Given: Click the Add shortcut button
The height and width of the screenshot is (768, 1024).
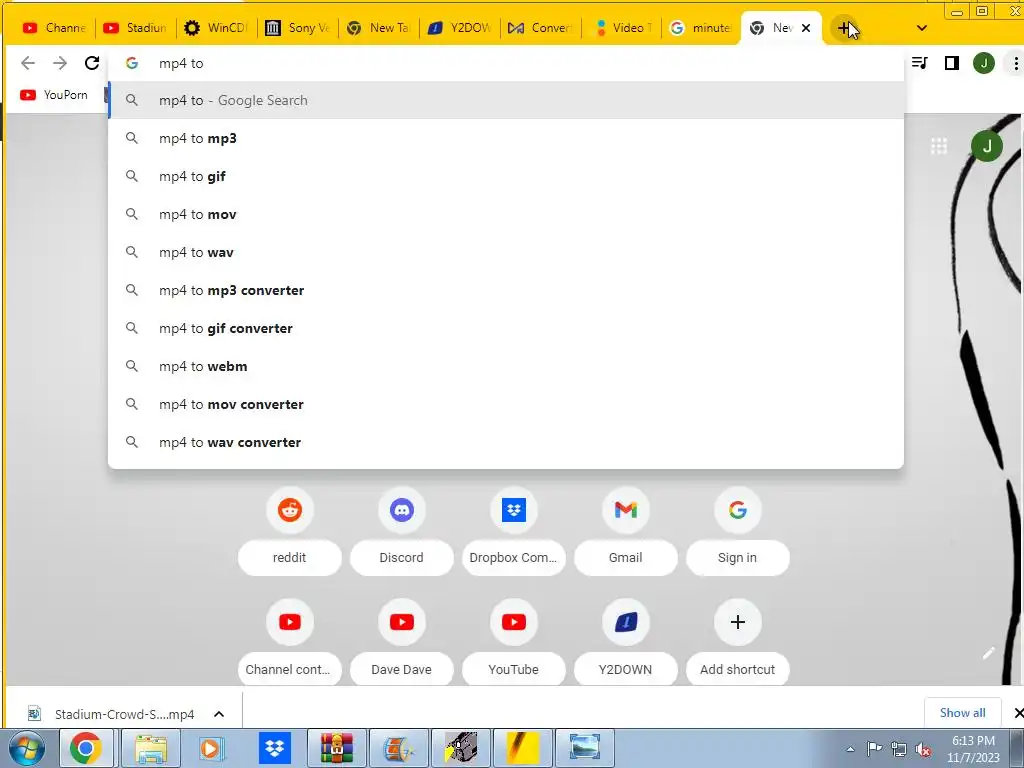Looking at the screenshot, I should tap(737, 643).
